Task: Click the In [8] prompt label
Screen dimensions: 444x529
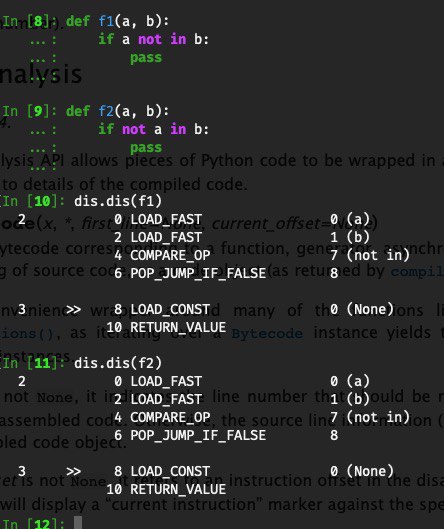Action: point(29,21)
